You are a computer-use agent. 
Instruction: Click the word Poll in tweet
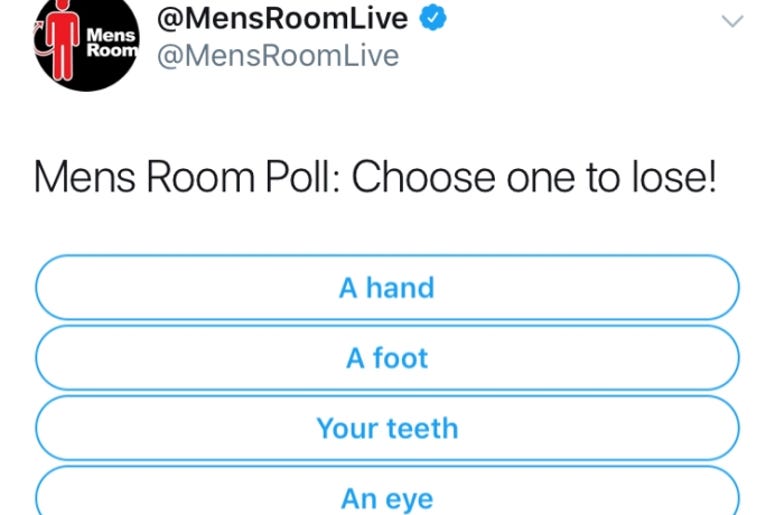302,177
